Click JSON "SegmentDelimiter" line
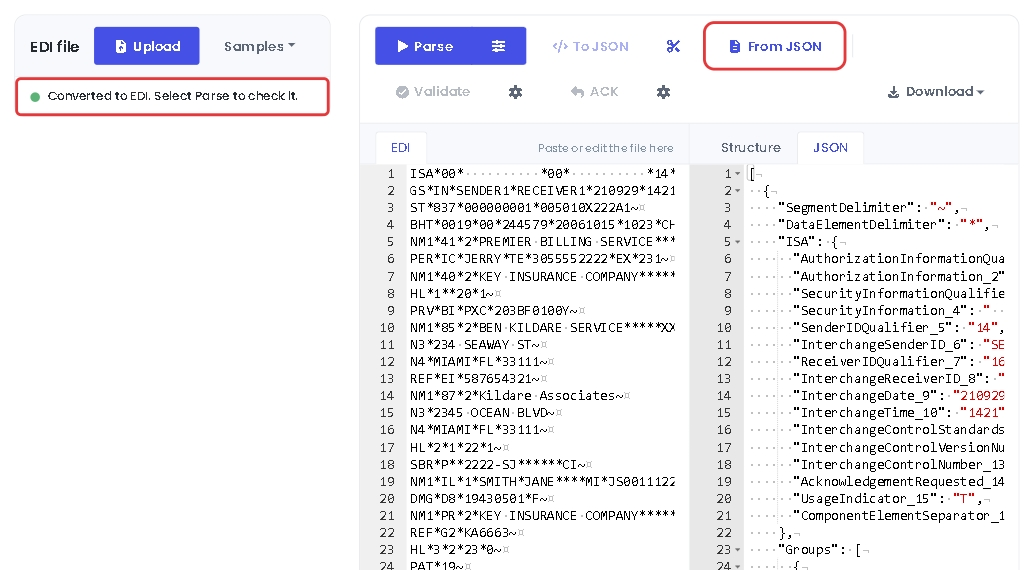Image resolution: width=1034 pixels, height=570 pixels. [857, 208]
